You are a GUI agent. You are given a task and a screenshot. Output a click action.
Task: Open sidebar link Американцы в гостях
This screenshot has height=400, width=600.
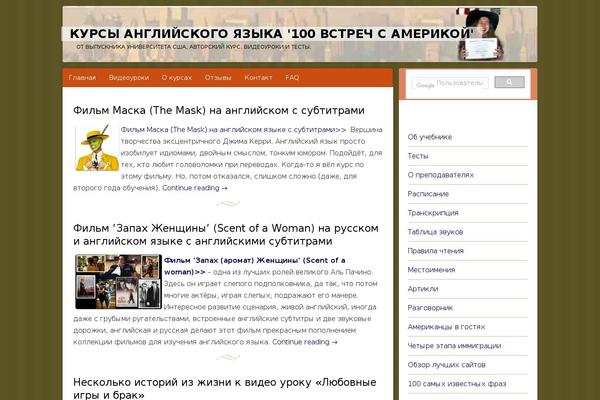point(446,327)
